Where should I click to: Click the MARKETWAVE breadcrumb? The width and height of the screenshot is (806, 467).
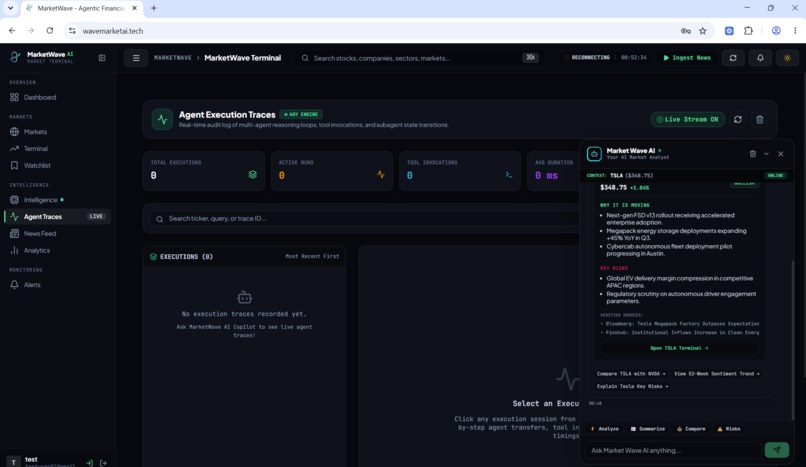pos(173,58)
